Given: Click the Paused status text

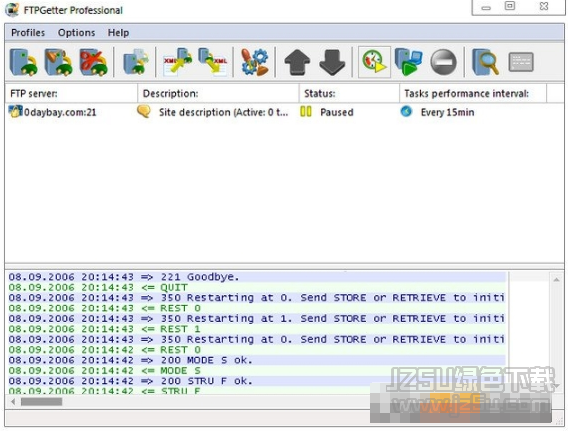Looking at the screenshot, I should tap(337, 112).
